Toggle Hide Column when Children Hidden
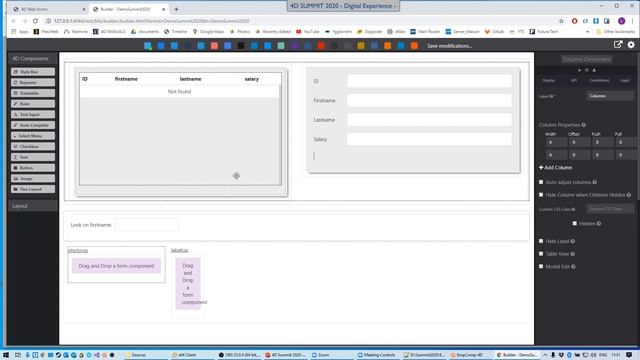This screenshot has height=360, width=640. [541, 195]
